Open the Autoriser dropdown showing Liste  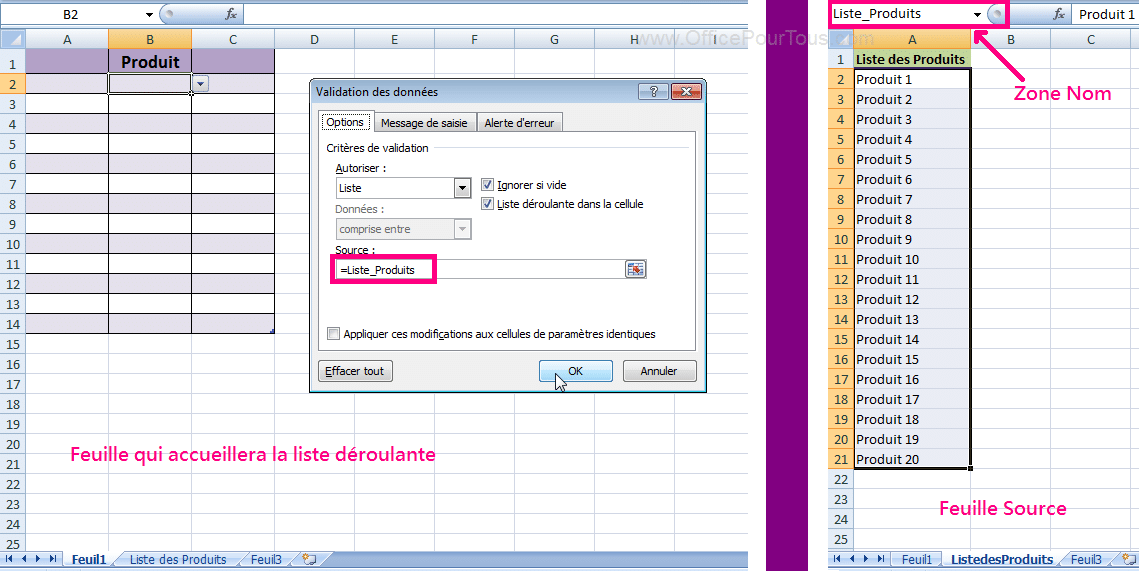pyautogui.click(x=462, y=188)
